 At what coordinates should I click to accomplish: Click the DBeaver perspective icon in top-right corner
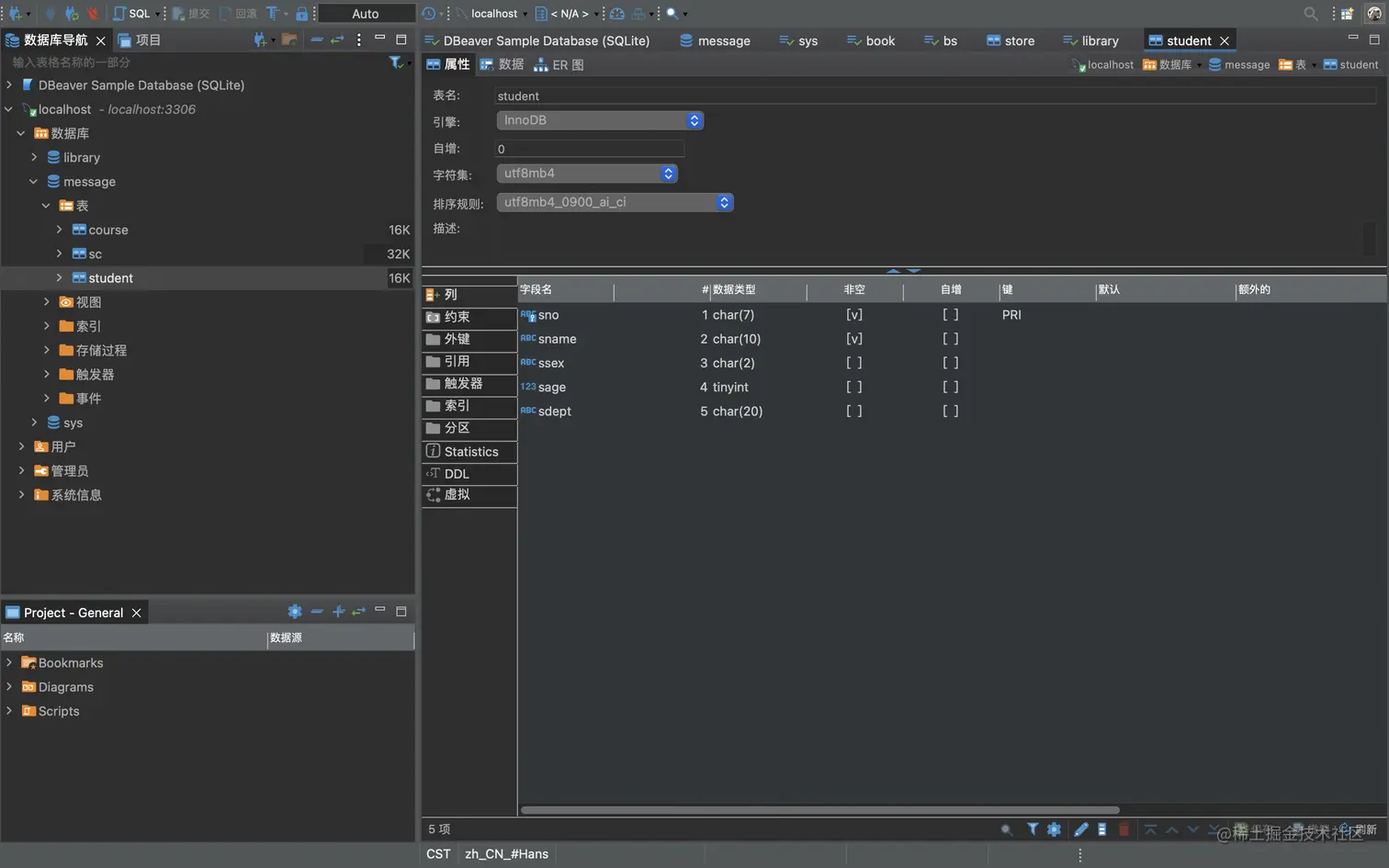(1374, 14)
